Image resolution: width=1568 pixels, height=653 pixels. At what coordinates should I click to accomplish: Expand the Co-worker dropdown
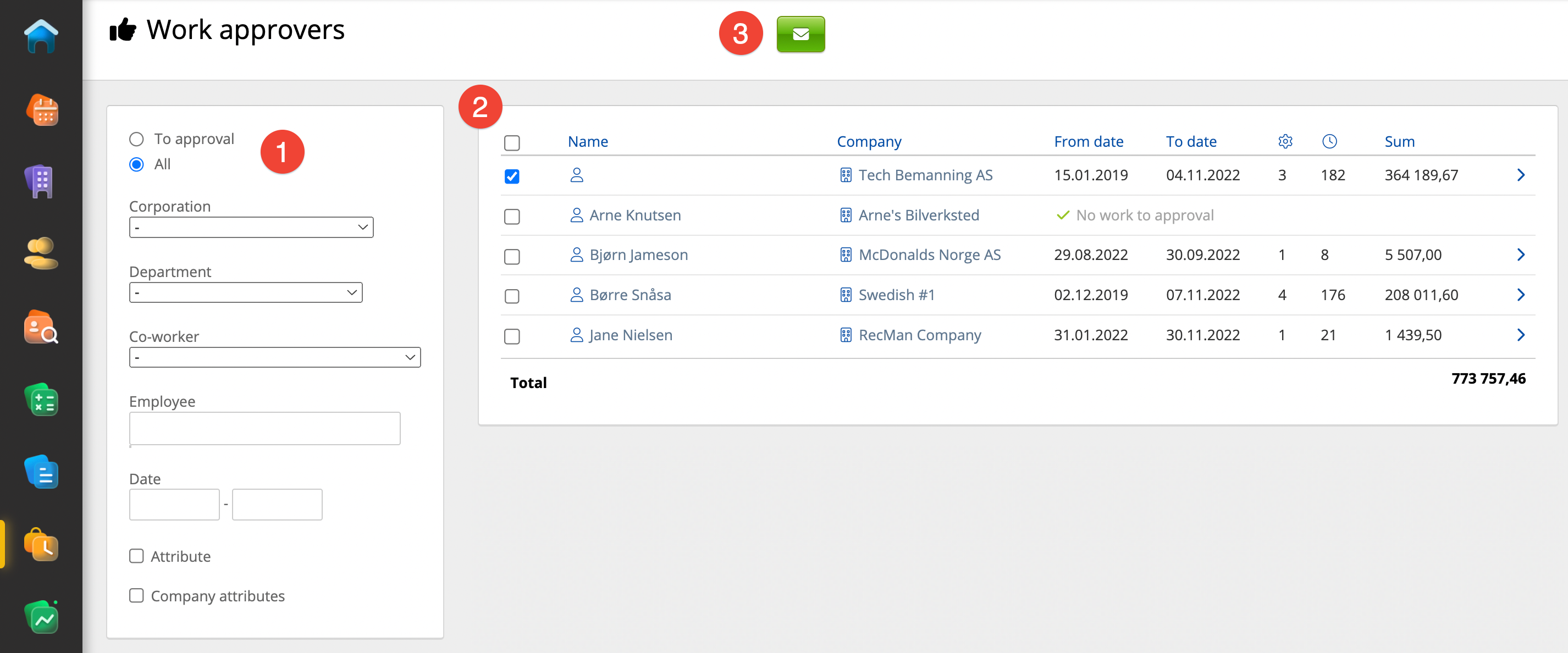coord(274,358)
